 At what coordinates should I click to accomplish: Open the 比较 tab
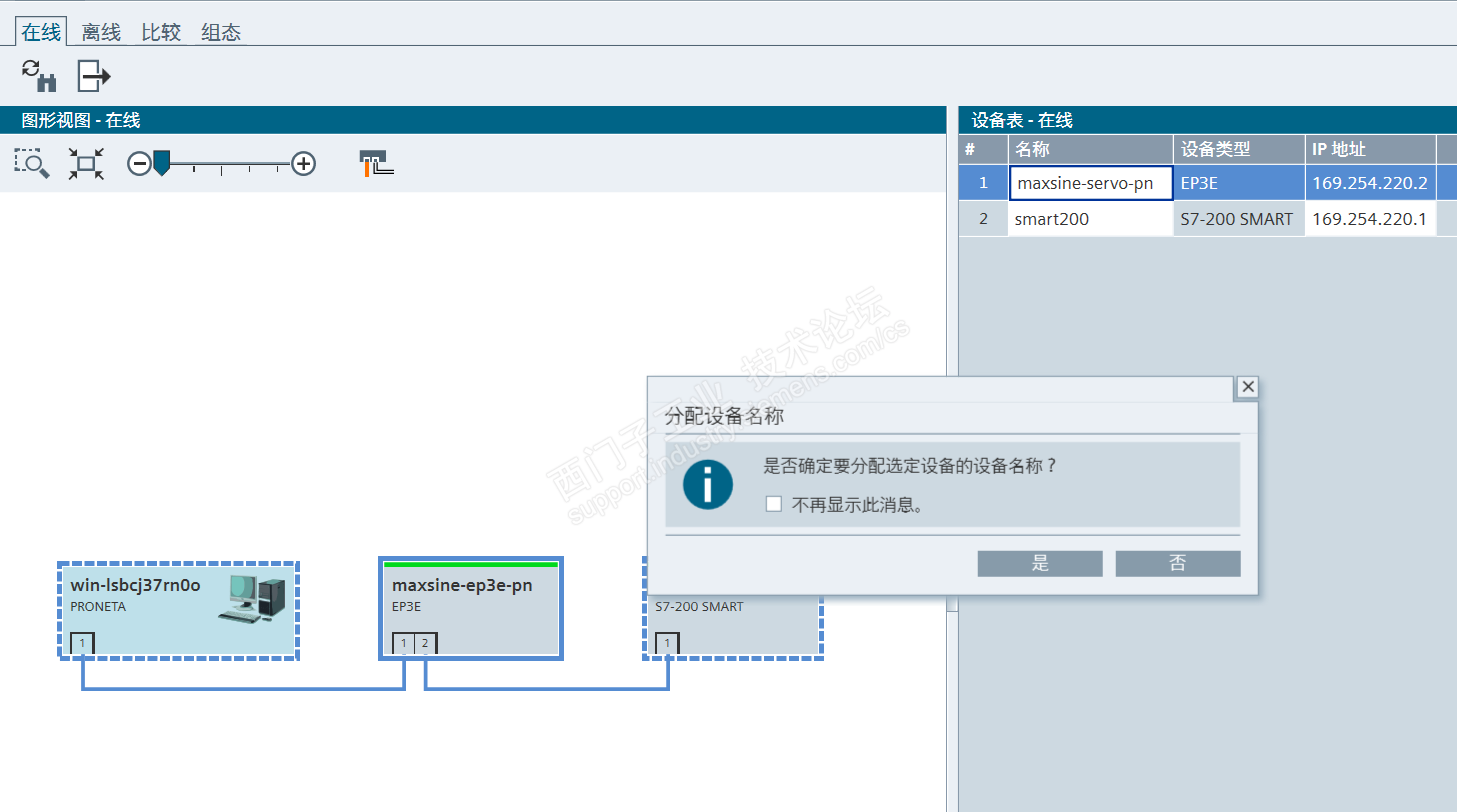[161, 32]
